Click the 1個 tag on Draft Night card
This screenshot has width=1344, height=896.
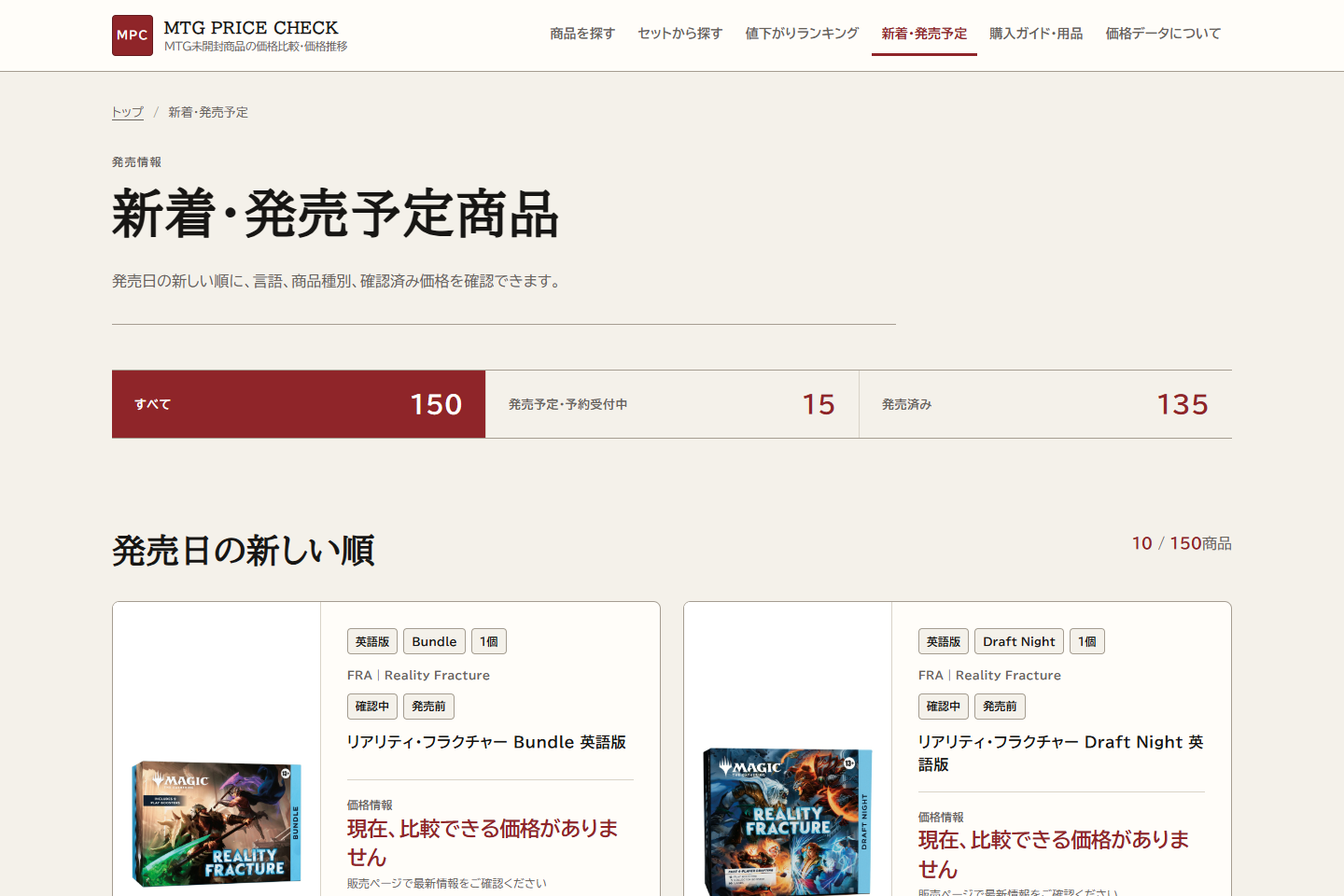1087,641
